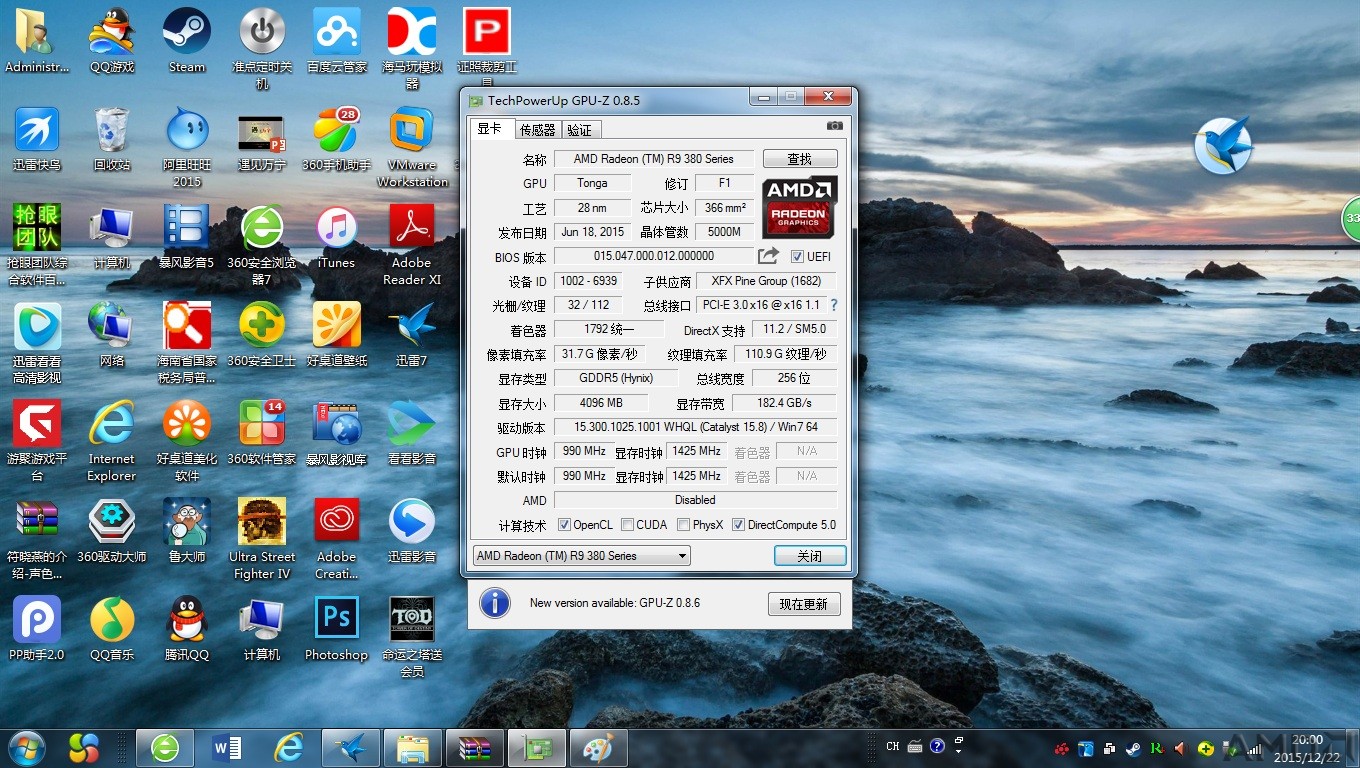The height and width of the screenshot is (768, 1360).
Task: Click the bus interface question mark
Action: [x=834, y=305]
